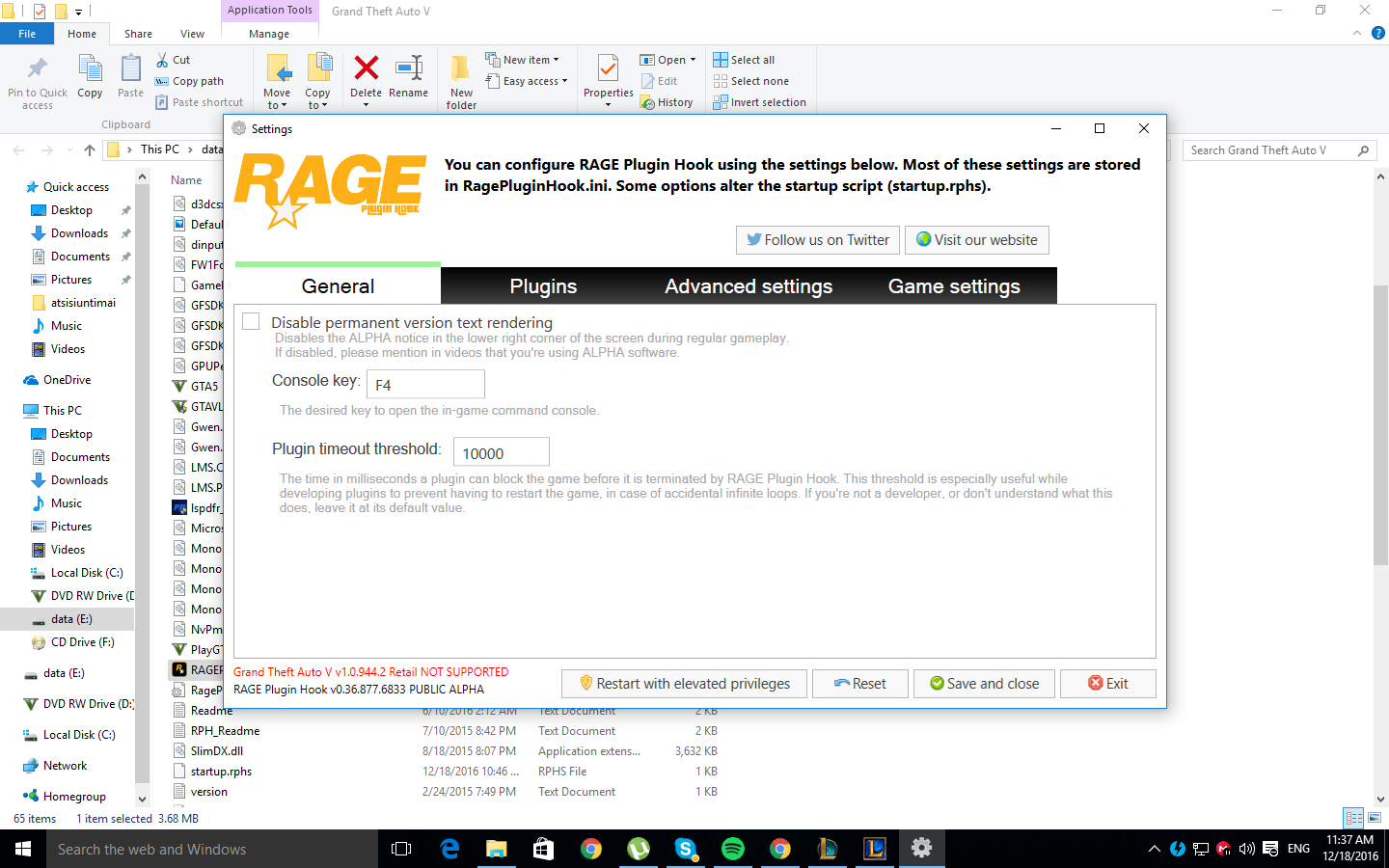
Task: Open the Windows Store taskbar icon
Action: (544, 849)
